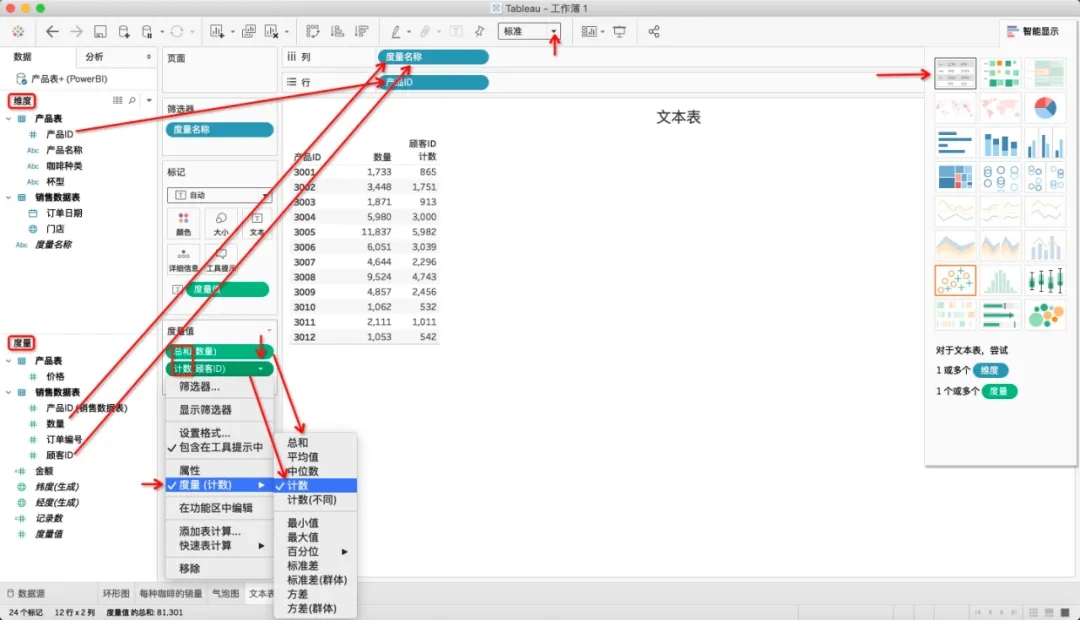Collapse the 产品表 tree under 维度
Image resolution: width=1080 pixels, height=620 pixels.
(9, 119)
